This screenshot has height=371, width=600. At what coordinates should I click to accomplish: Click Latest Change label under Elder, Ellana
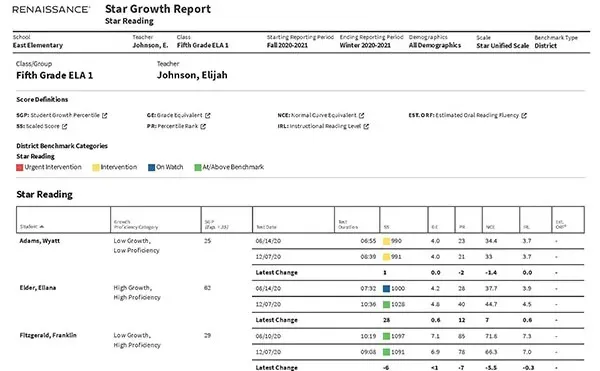(277, 320)
